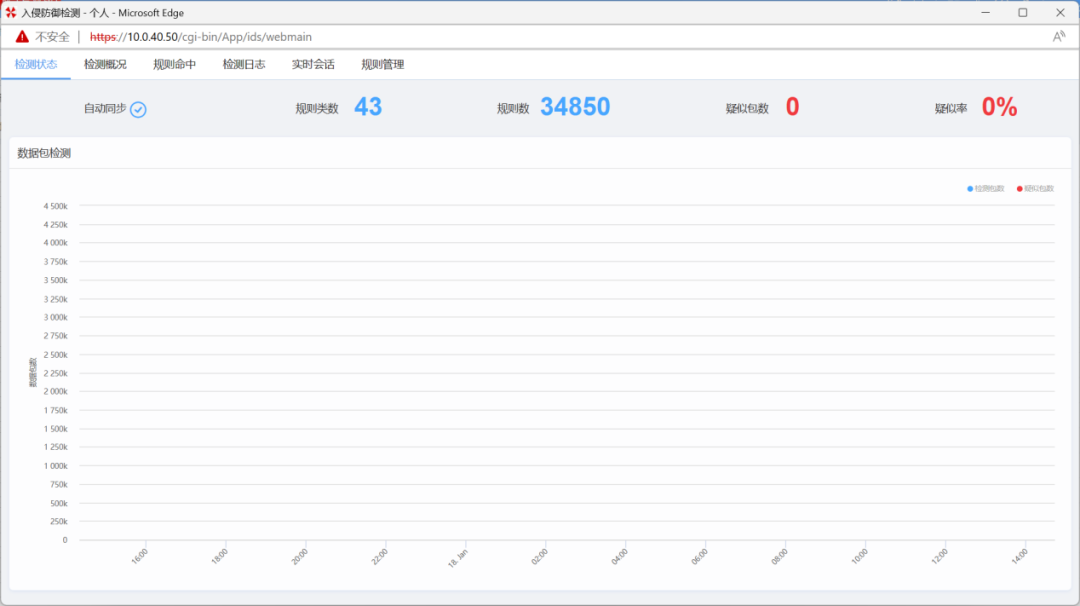Toggle the red 疑似包数 legend series
This screenshot has width=1080, height=606.
pos(1035,189)
